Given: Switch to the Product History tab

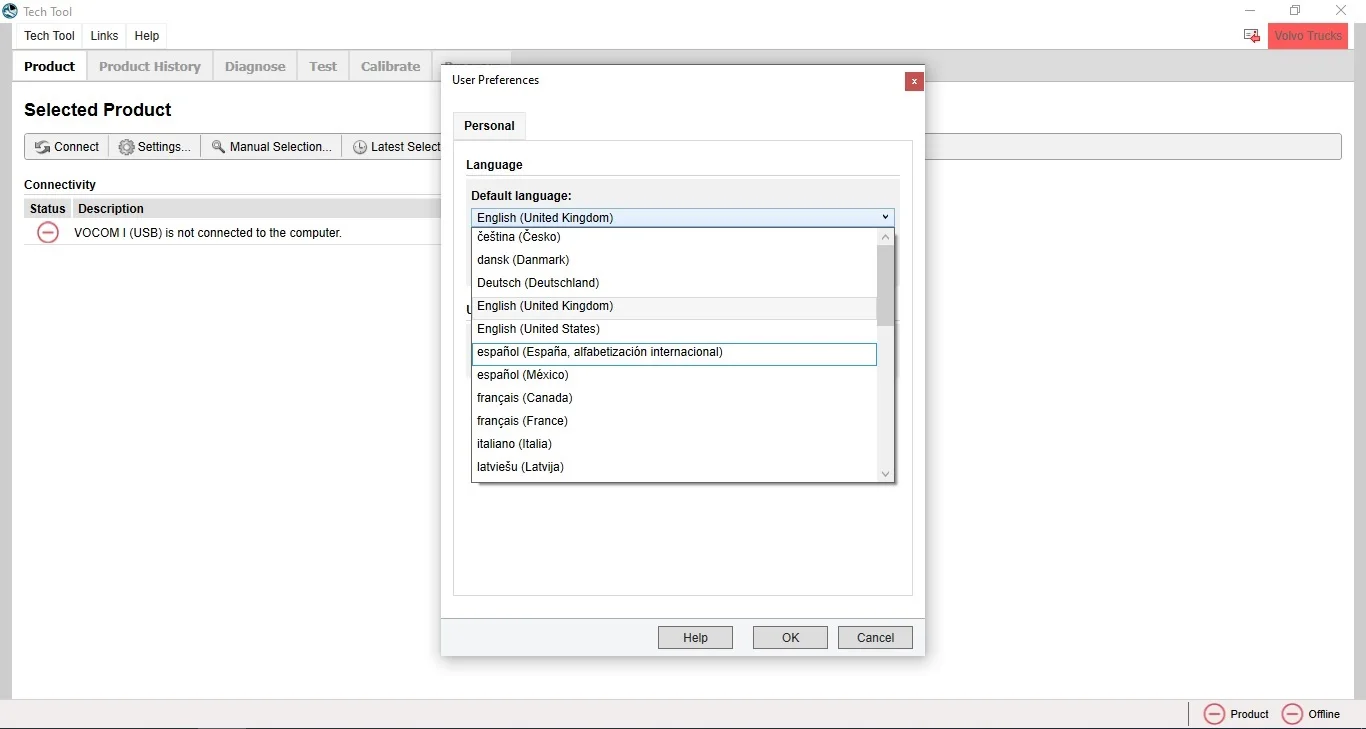Looking at the screenshot, I should (x=150, y=67).
